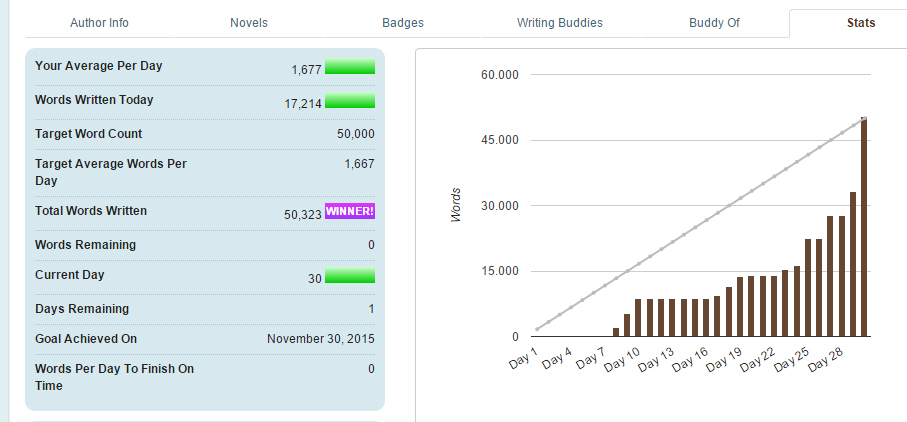Click the green Words Written Today bar
This screenshot has width=907, height=422.
pos(350,101)
